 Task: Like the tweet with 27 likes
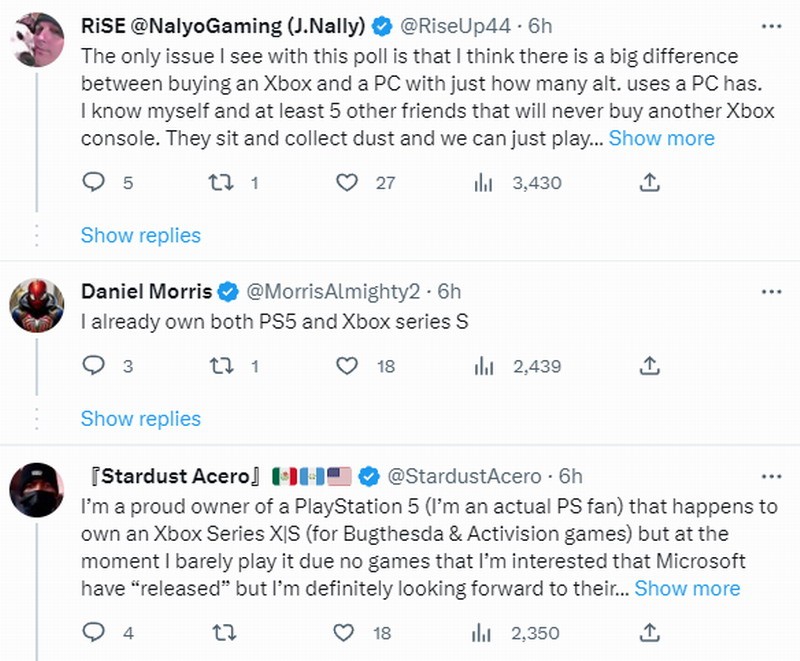347,182
